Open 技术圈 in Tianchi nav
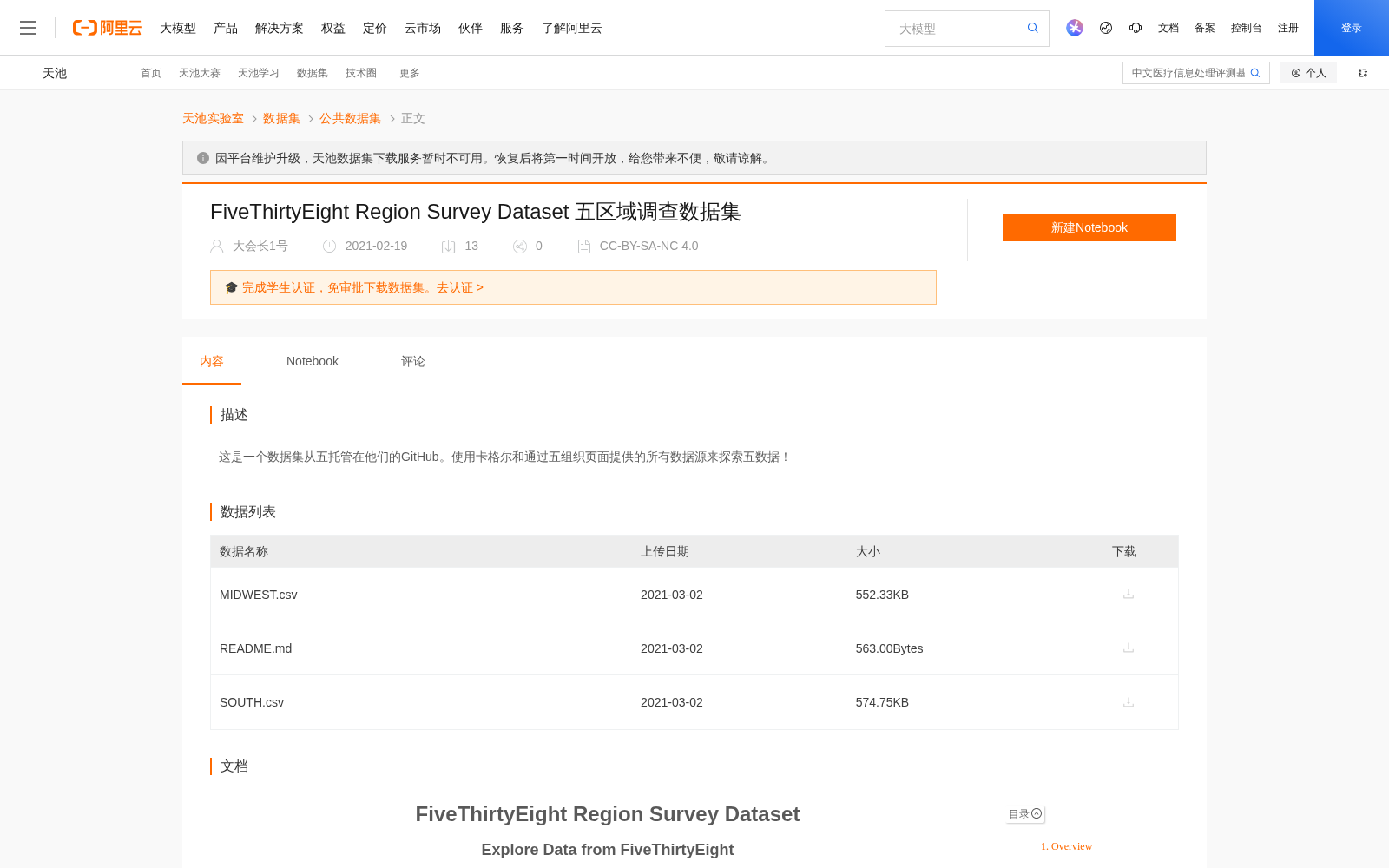This screenshot has width=1389, height=868. coord(361,73)
